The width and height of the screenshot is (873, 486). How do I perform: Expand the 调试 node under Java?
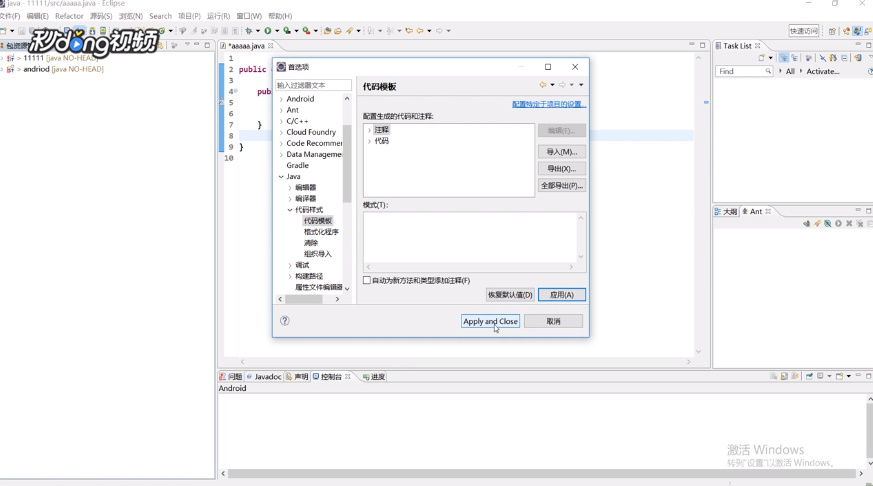pyautogui.click(x=290, y=265)
